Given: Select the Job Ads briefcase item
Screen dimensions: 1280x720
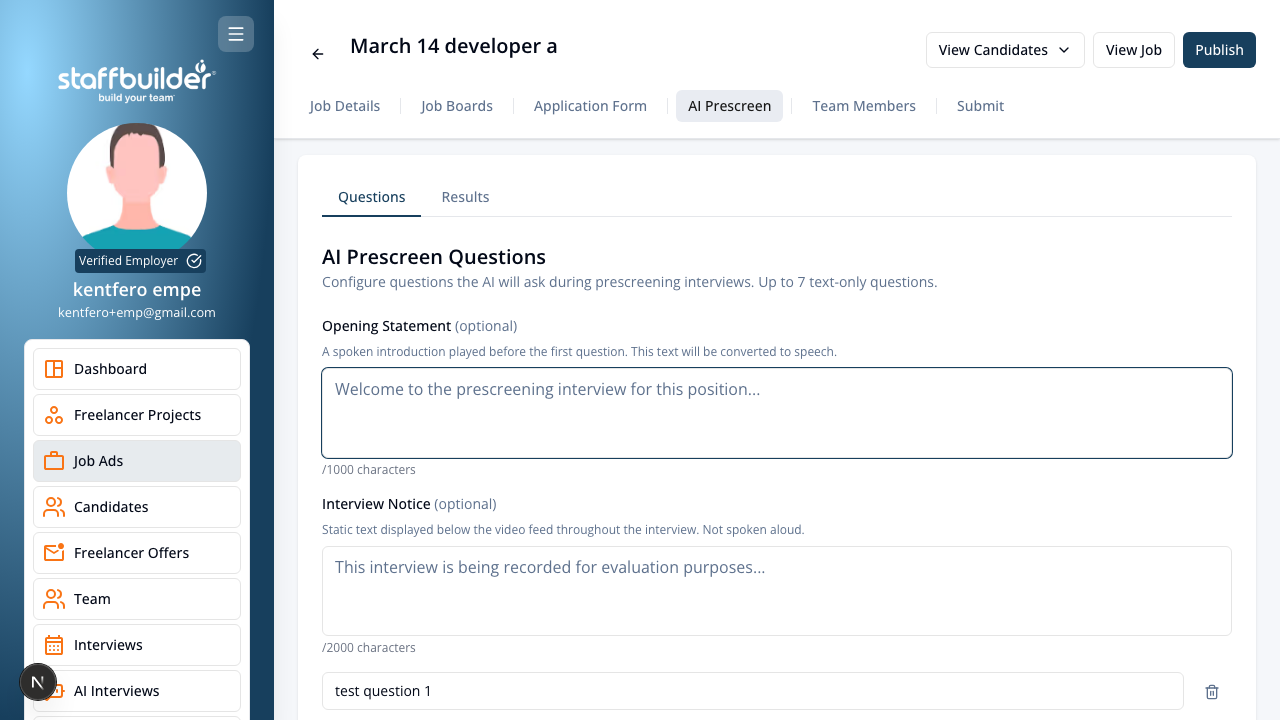Looking at the screenshot, I should pos(137,461).
